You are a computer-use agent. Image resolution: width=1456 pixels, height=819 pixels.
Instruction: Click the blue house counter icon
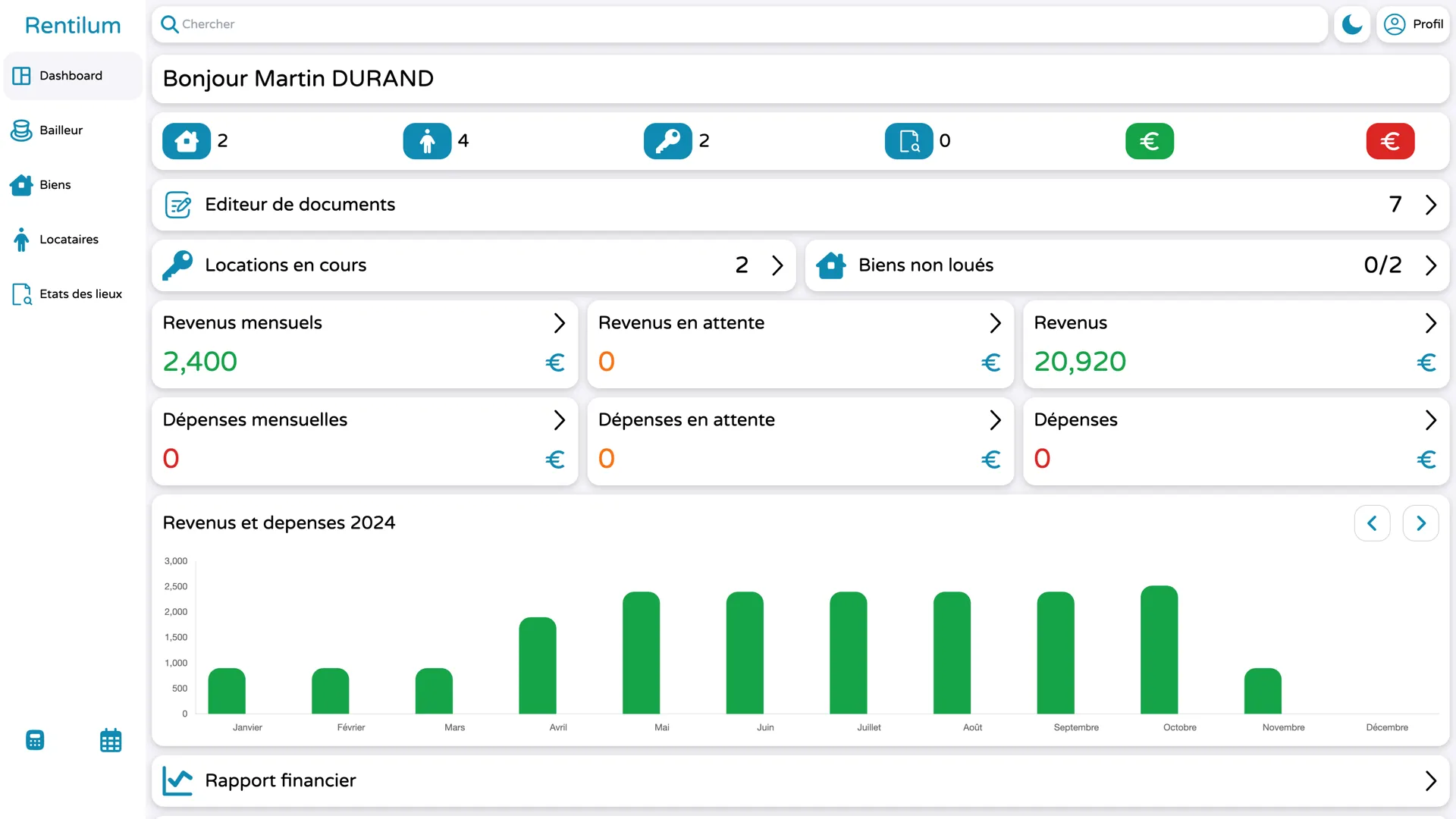coord(187,141)
